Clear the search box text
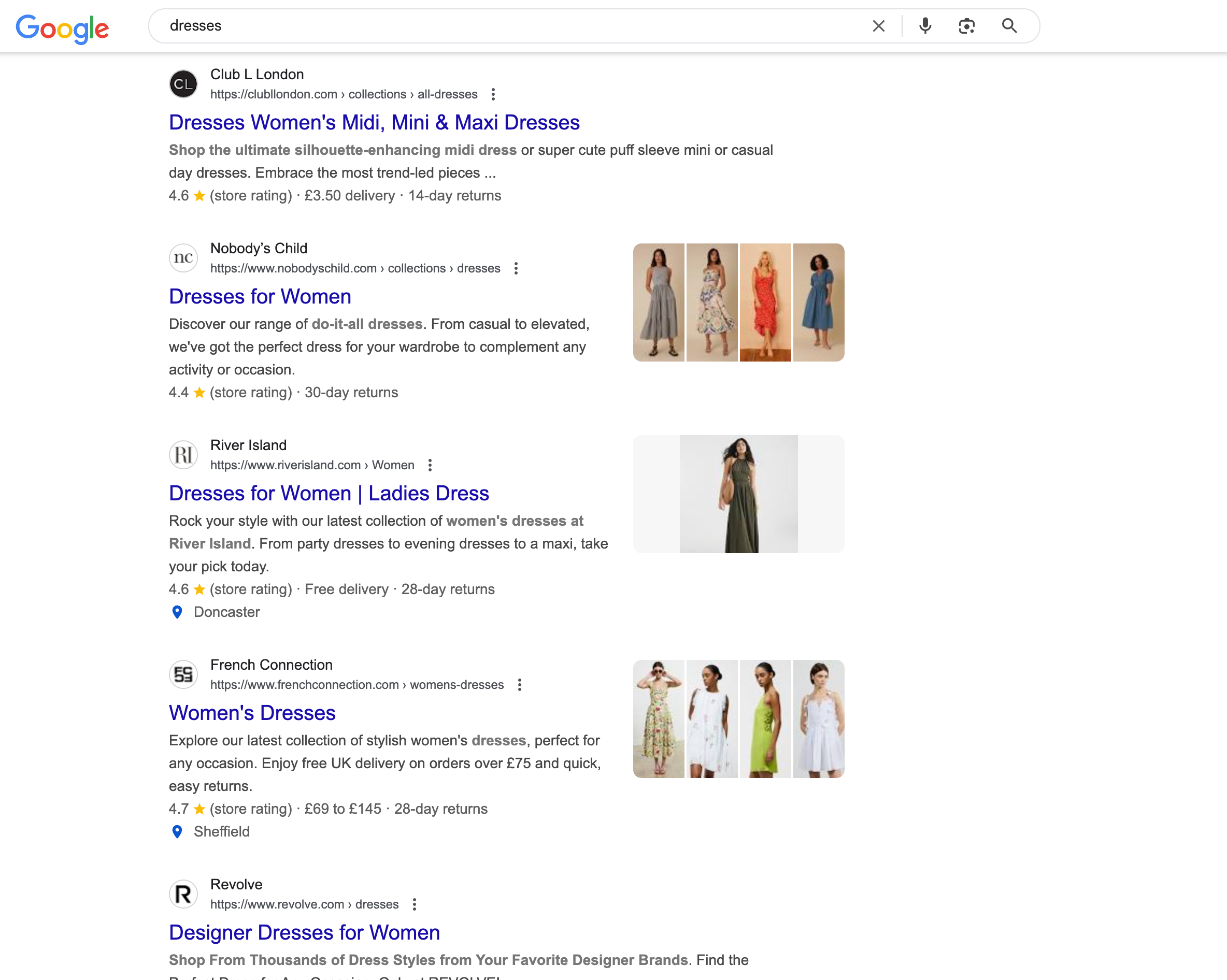This screenshot has width=1227, height=980. point(878,26)
